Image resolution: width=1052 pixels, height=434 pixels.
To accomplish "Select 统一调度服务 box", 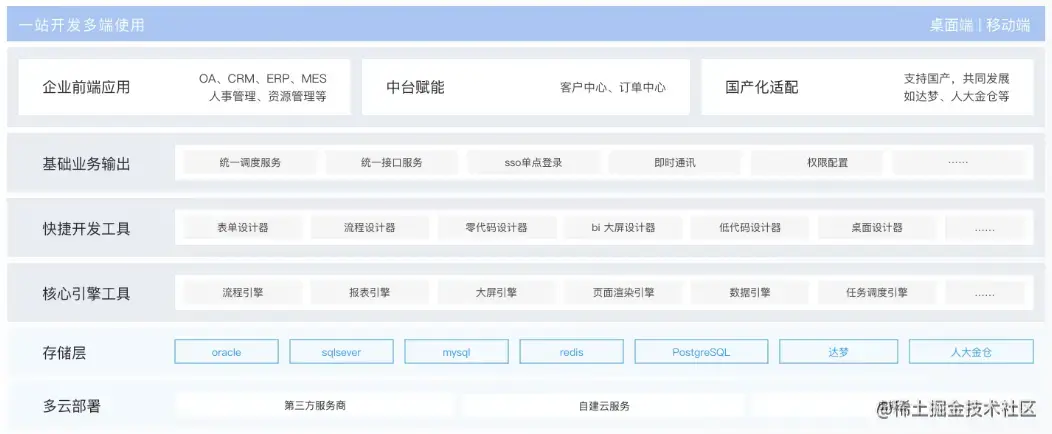I will 250,163.
